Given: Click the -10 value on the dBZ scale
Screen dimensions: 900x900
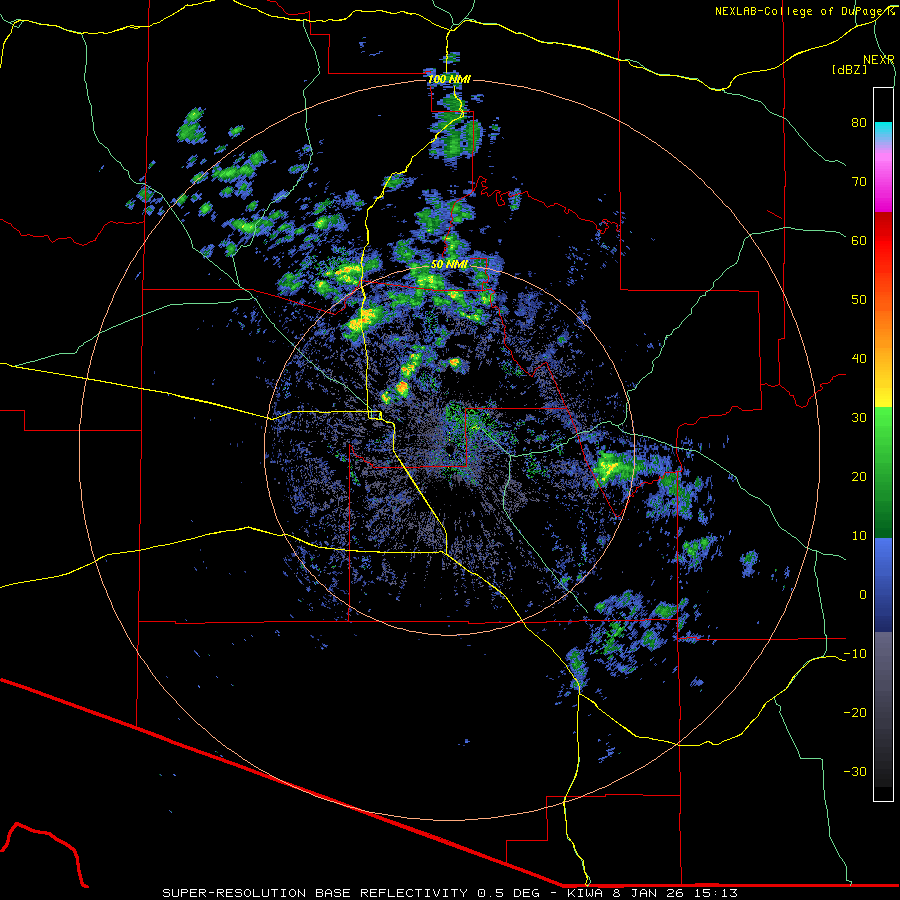Looking at the screenshot, I should tap(855, 654).
